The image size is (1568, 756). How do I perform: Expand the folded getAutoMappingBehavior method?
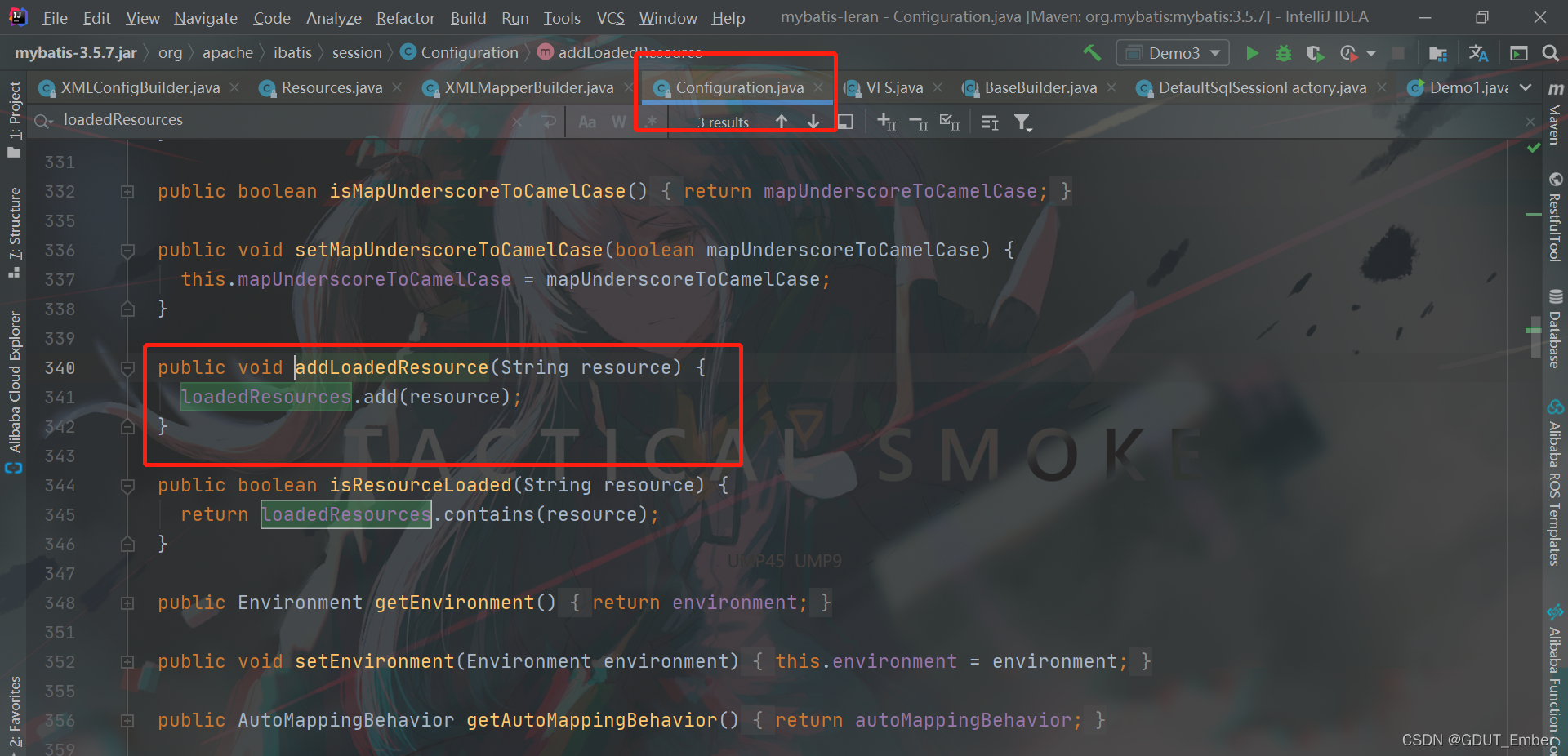click(x=127, y=721)
